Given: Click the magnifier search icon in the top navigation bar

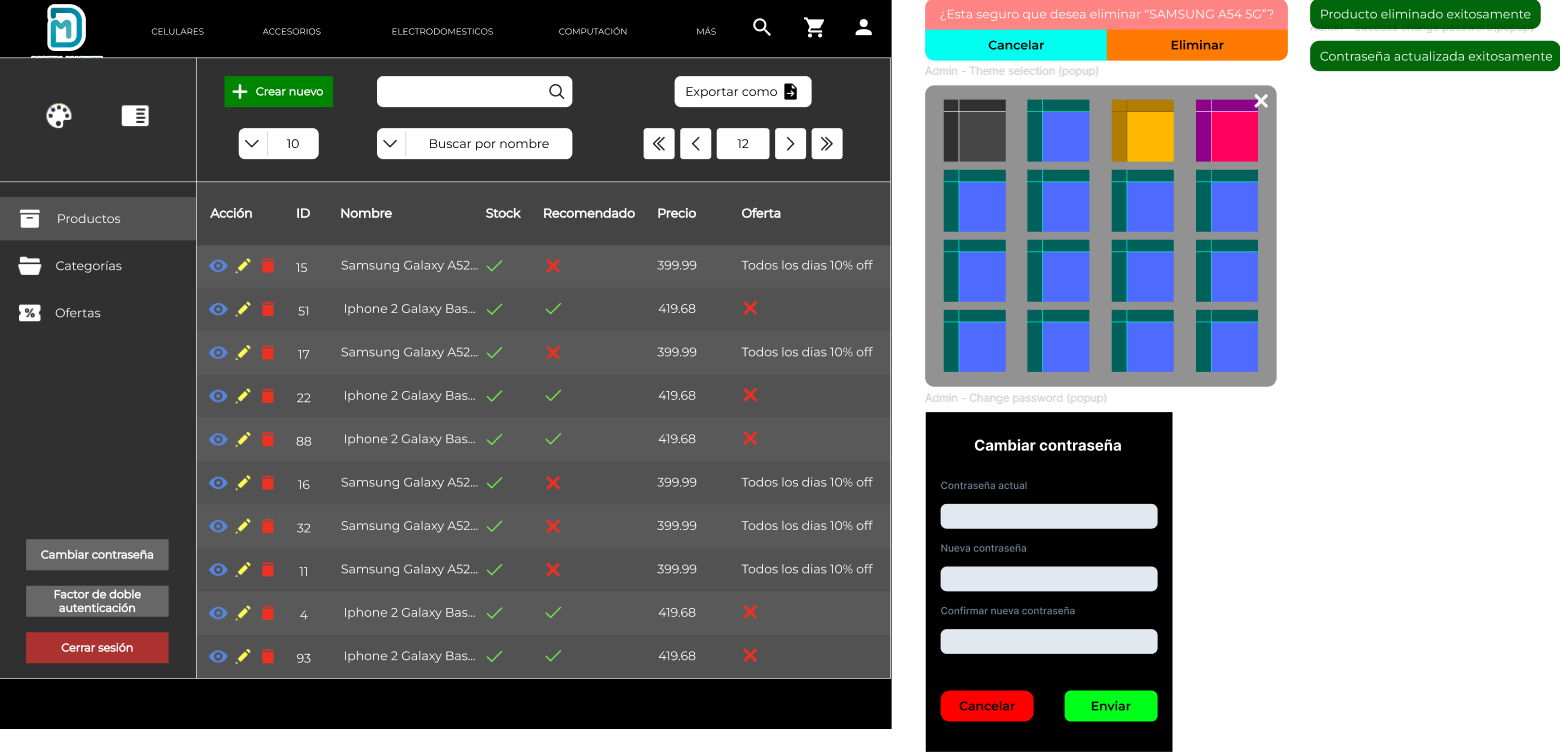Looking at the screenshot, I should point(762,27).
